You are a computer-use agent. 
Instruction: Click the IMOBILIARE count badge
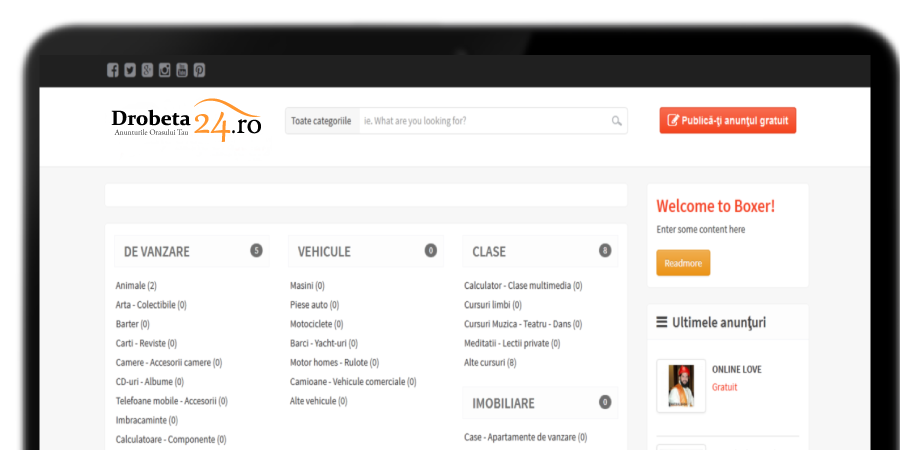(x=605, y=402)
